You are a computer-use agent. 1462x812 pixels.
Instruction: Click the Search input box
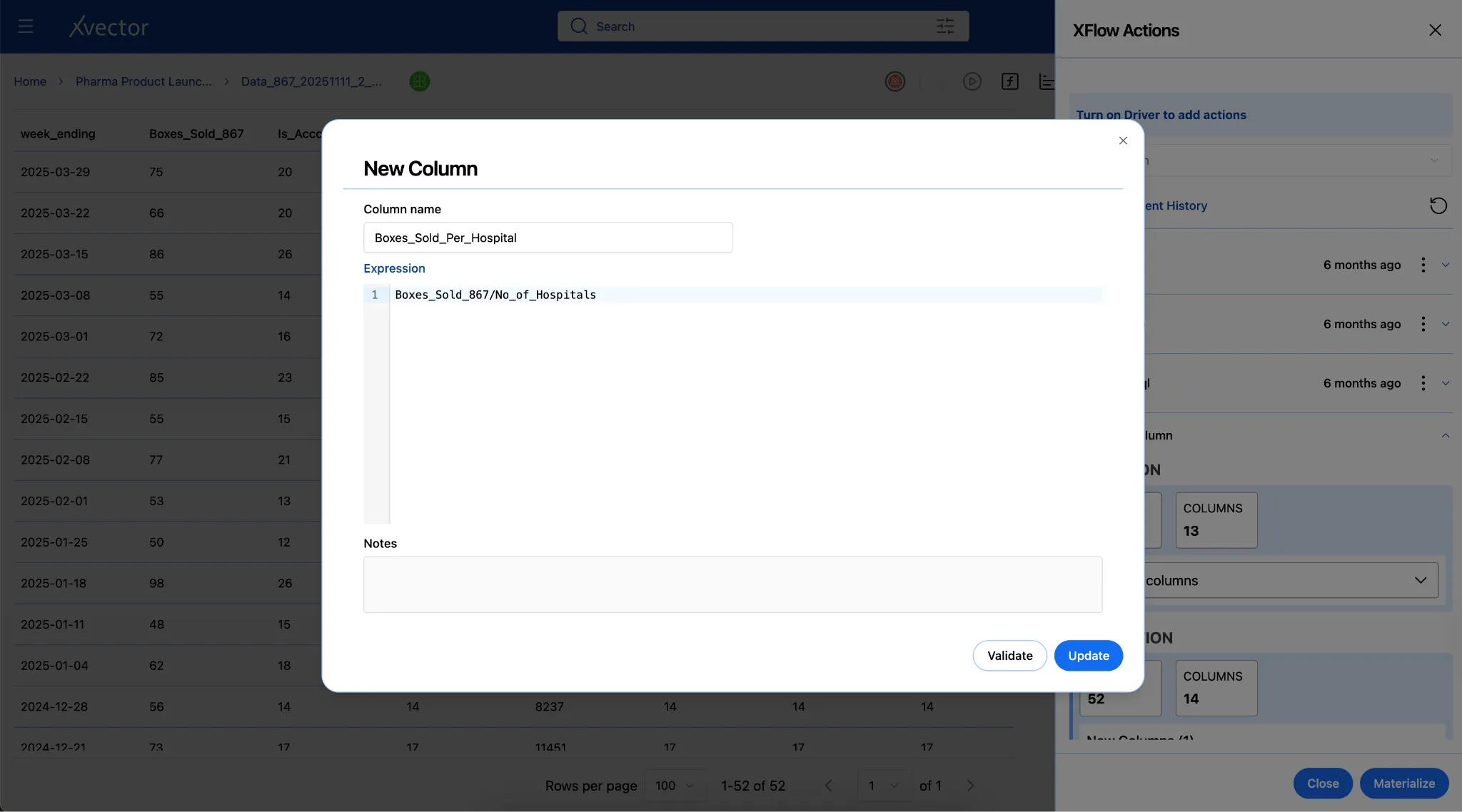[763, 26]
